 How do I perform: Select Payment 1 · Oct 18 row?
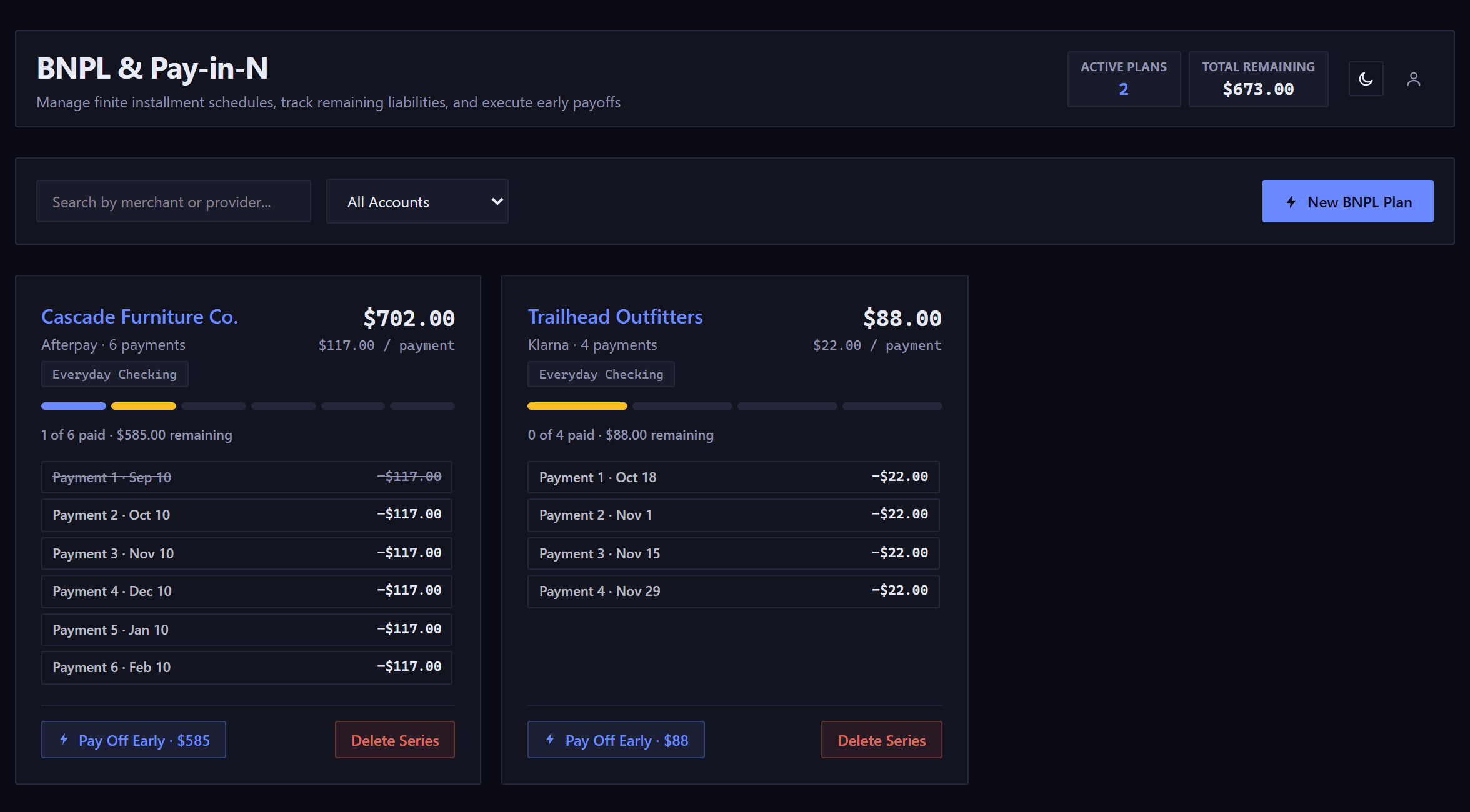734,477
